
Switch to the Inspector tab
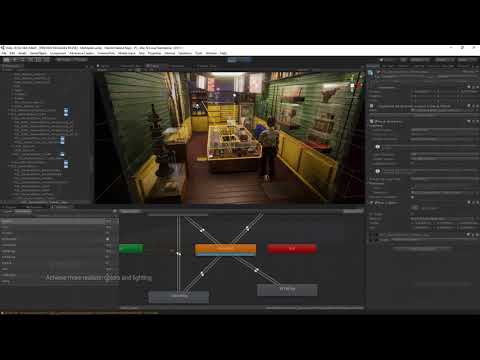[x=374, y=66]
